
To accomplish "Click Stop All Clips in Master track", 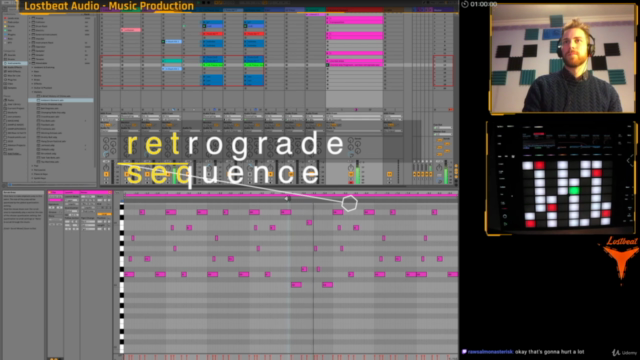I will point(435,110).
